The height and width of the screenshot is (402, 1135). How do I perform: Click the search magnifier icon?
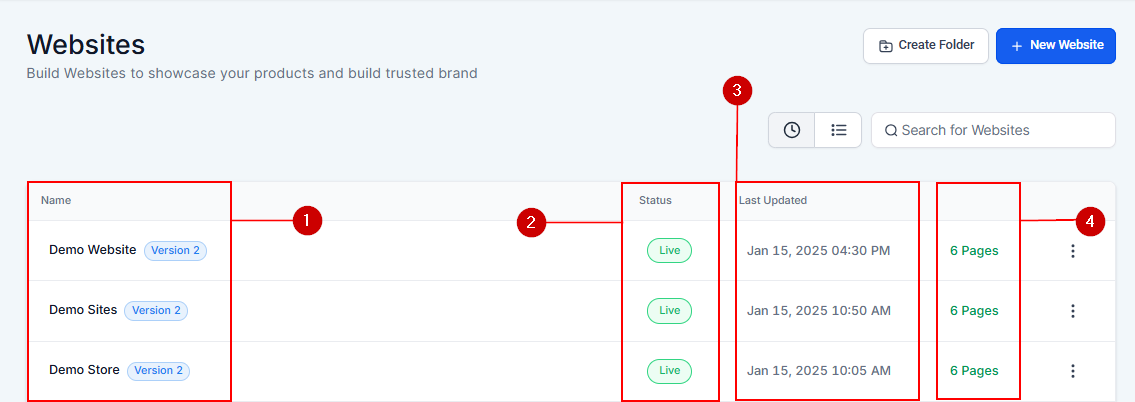(x=891, y=130)
